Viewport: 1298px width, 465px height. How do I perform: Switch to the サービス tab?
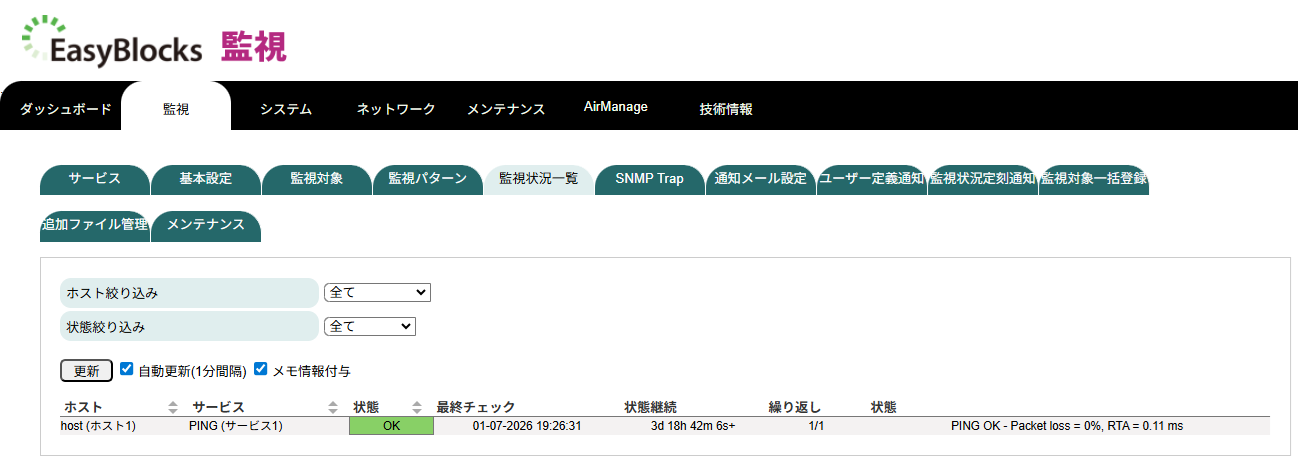click(95, 179)
